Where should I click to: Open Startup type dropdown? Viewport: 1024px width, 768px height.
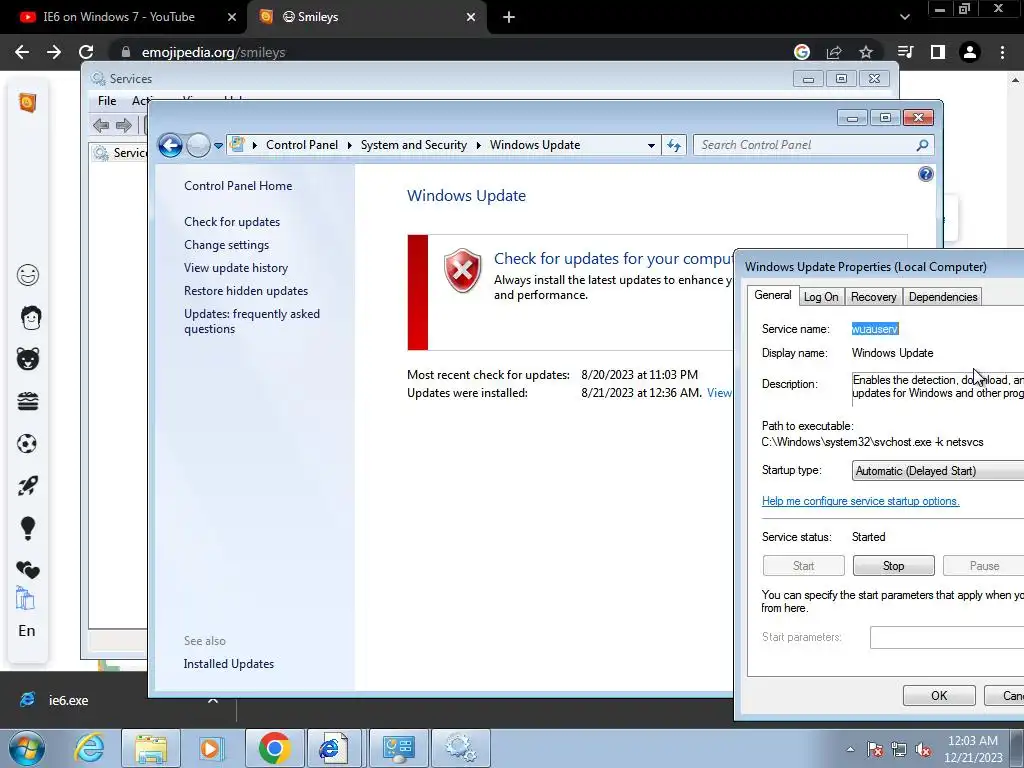point(938,471)
